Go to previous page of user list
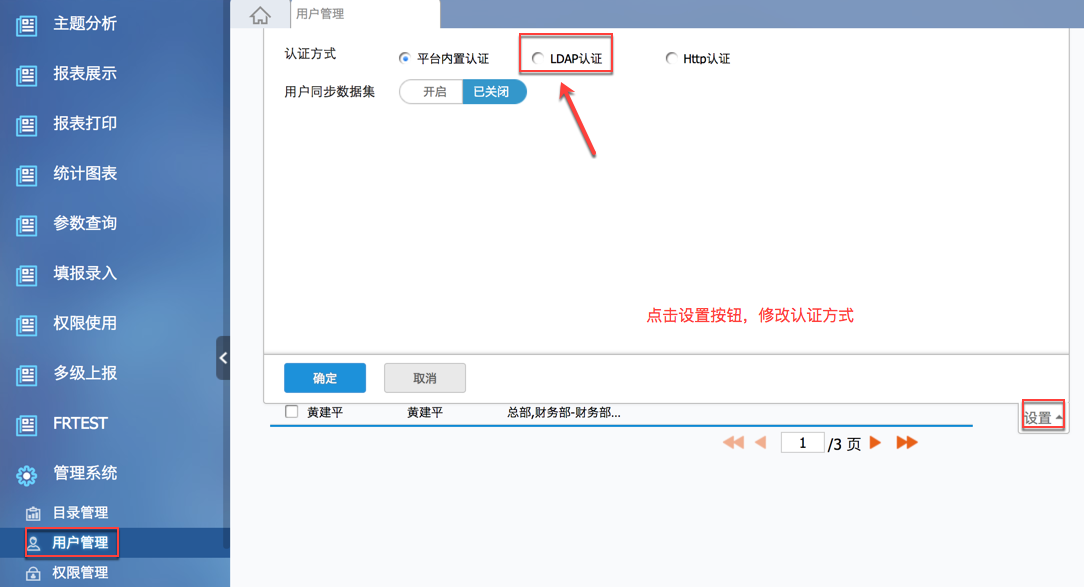 point(761,442)
